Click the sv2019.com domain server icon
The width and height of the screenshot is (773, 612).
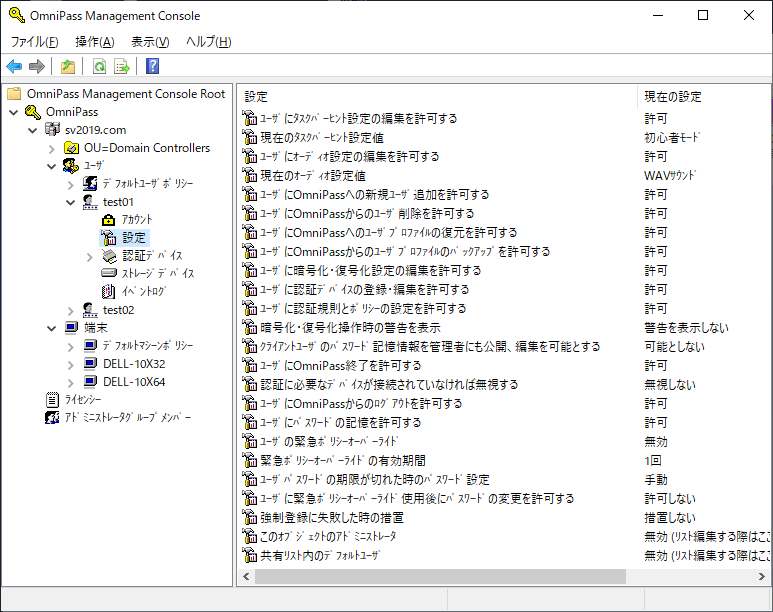[x=52, y=130]
